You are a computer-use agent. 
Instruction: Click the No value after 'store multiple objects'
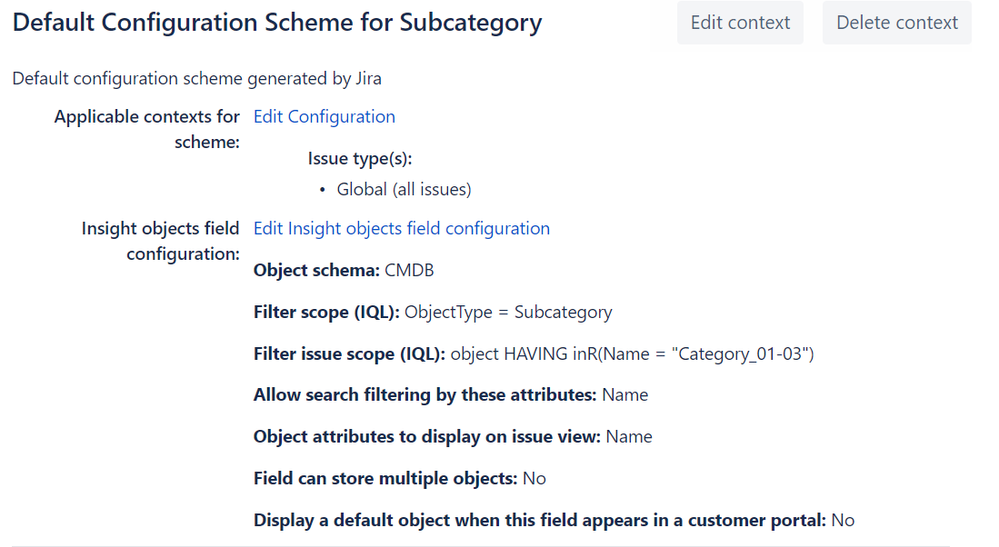coord(534,479)
